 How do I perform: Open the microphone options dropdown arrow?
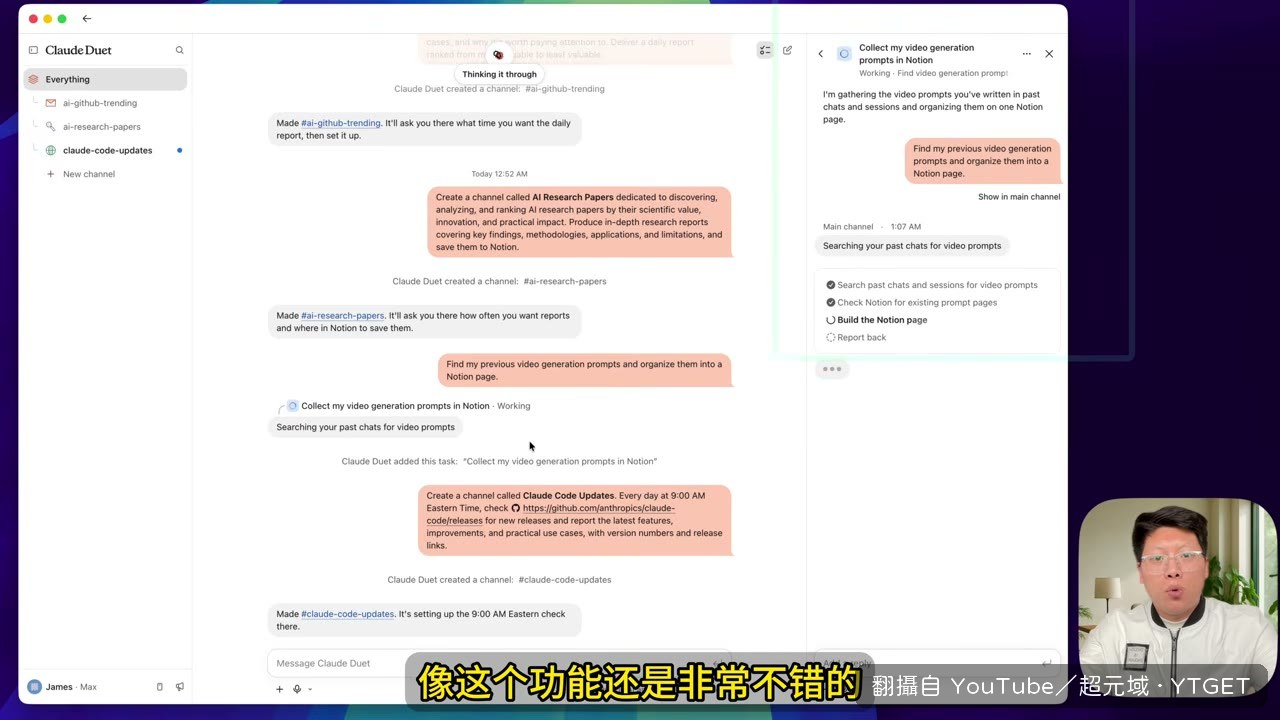[x=310, y=689]
